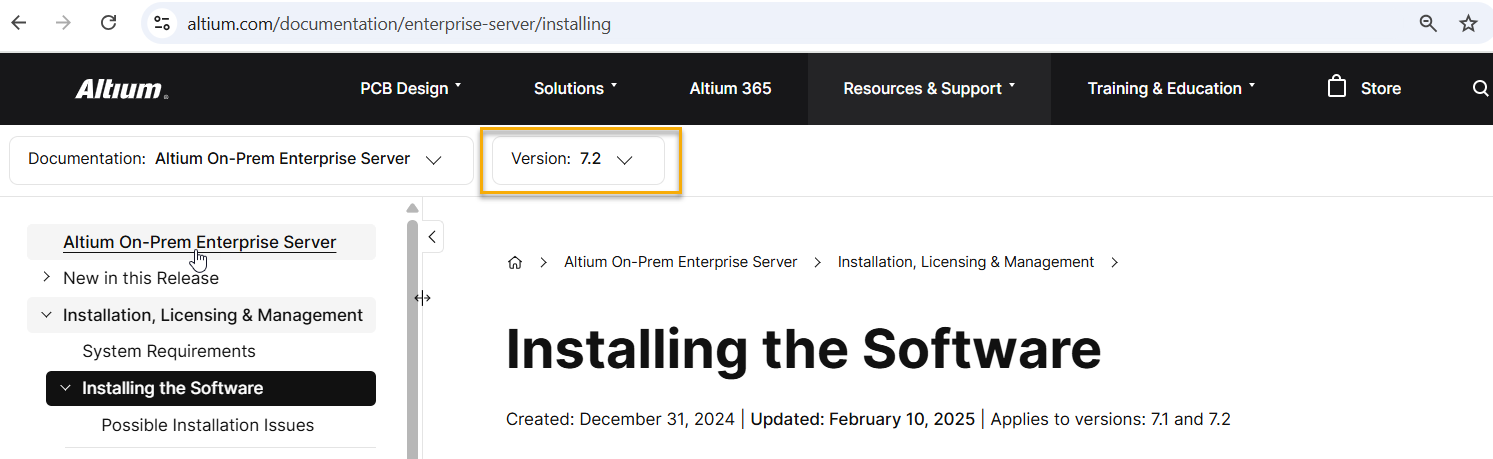Expand the New in this Release section

[x=47, y=277]
